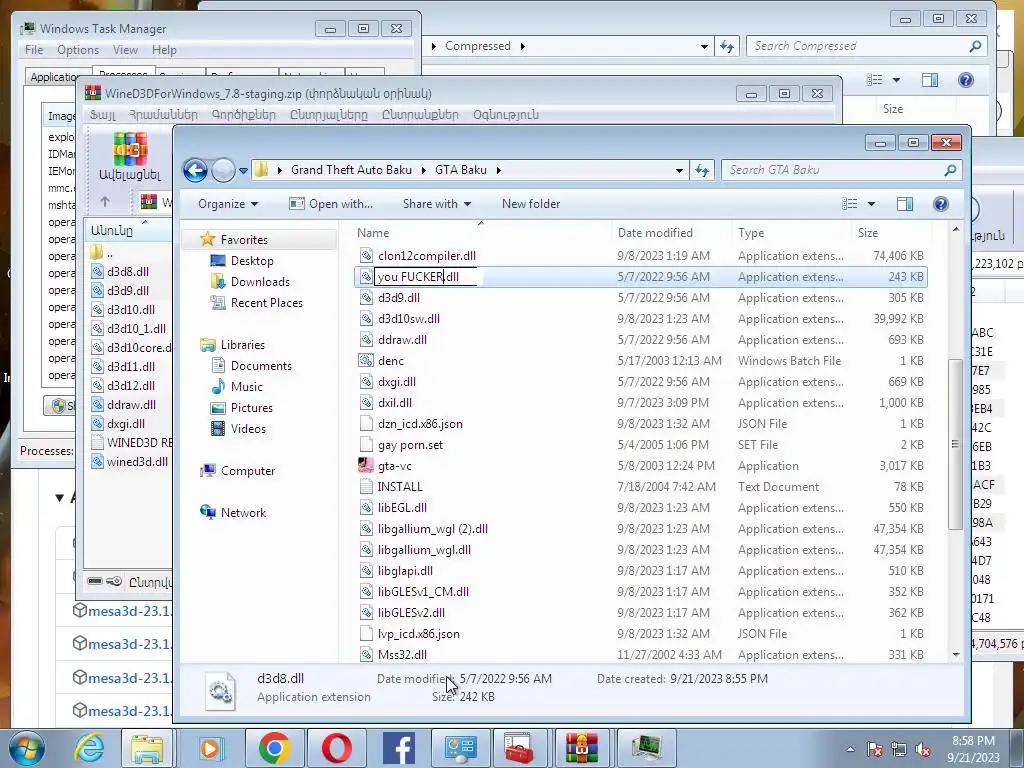Click the filename rename text box
This screenshot has width=1024, height=768.
click(x=425, y=277)
